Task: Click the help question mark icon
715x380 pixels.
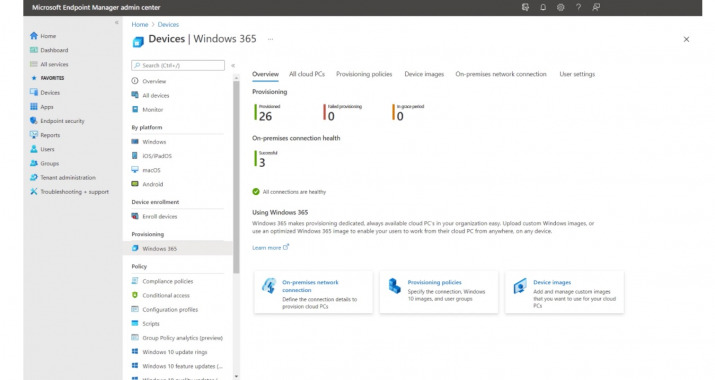Action: 578,7
